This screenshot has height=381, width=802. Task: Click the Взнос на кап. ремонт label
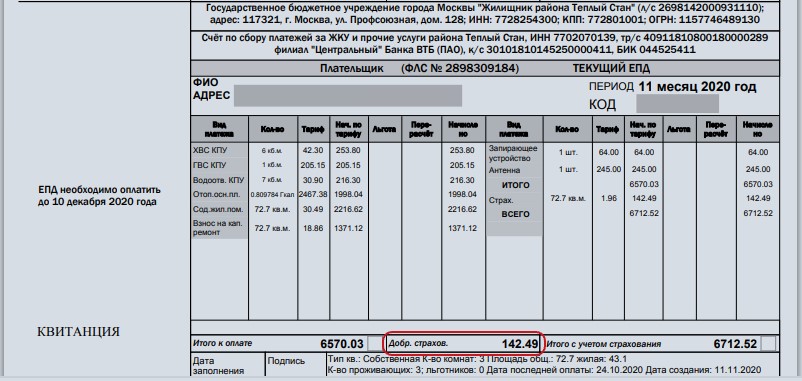coord(217,228)
